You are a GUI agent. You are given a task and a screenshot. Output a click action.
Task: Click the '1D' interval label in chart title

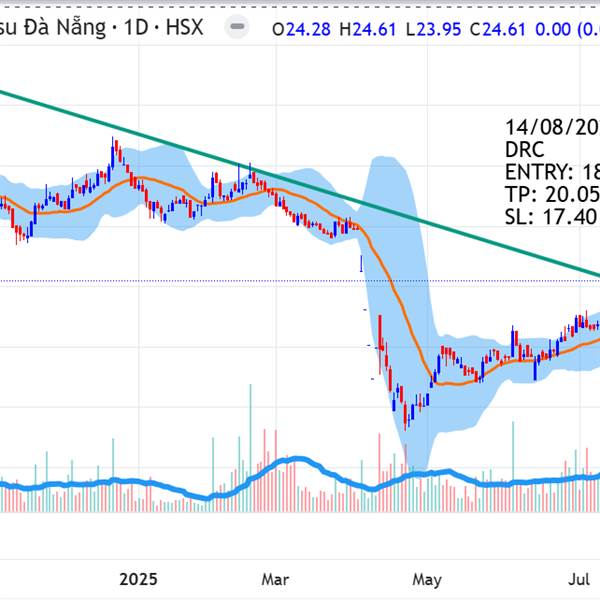point(136,27)
